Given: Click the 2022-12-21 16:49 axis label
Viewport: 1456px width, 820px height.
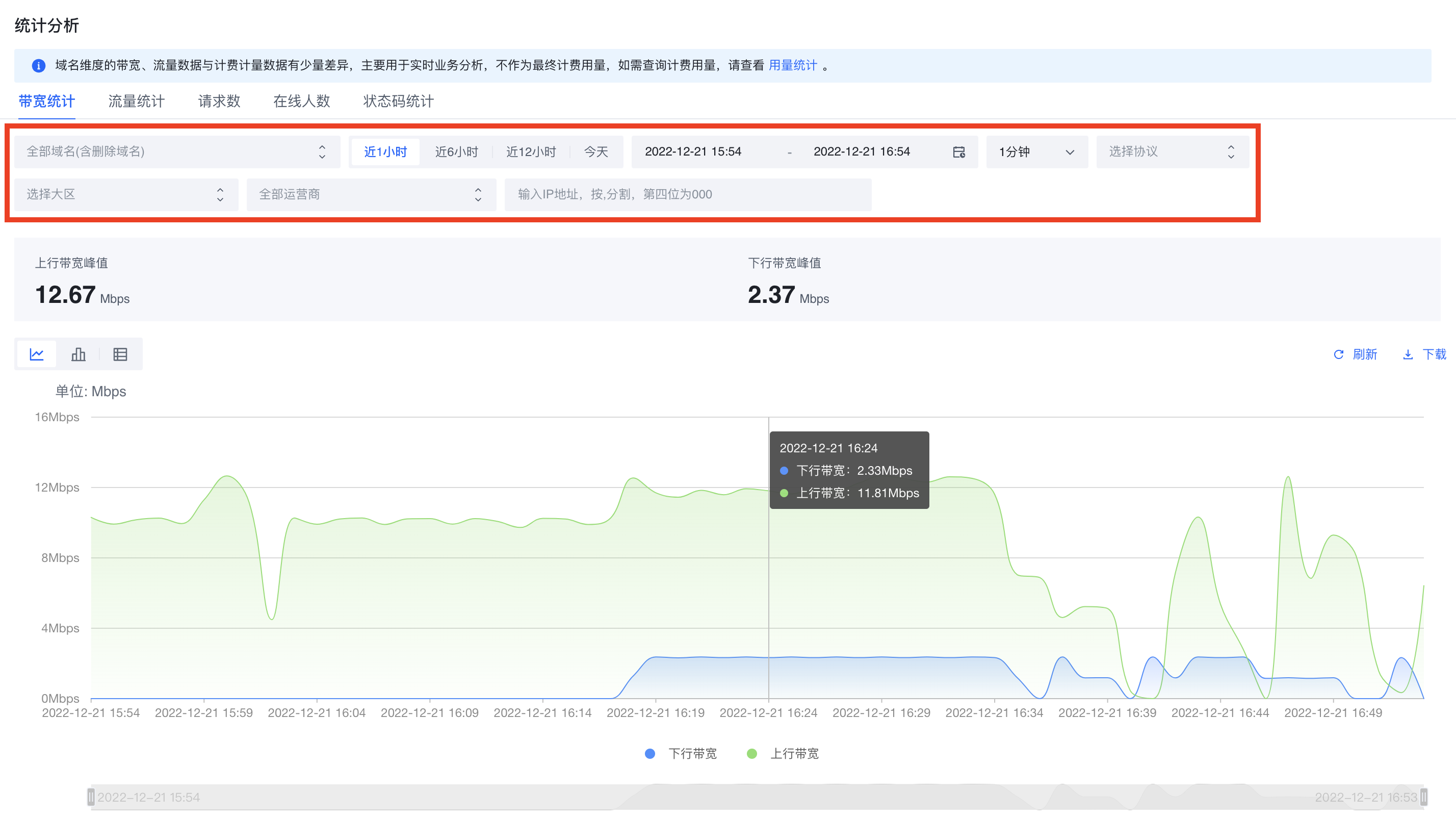Looking at the screenshot, I should [1333, 713].
